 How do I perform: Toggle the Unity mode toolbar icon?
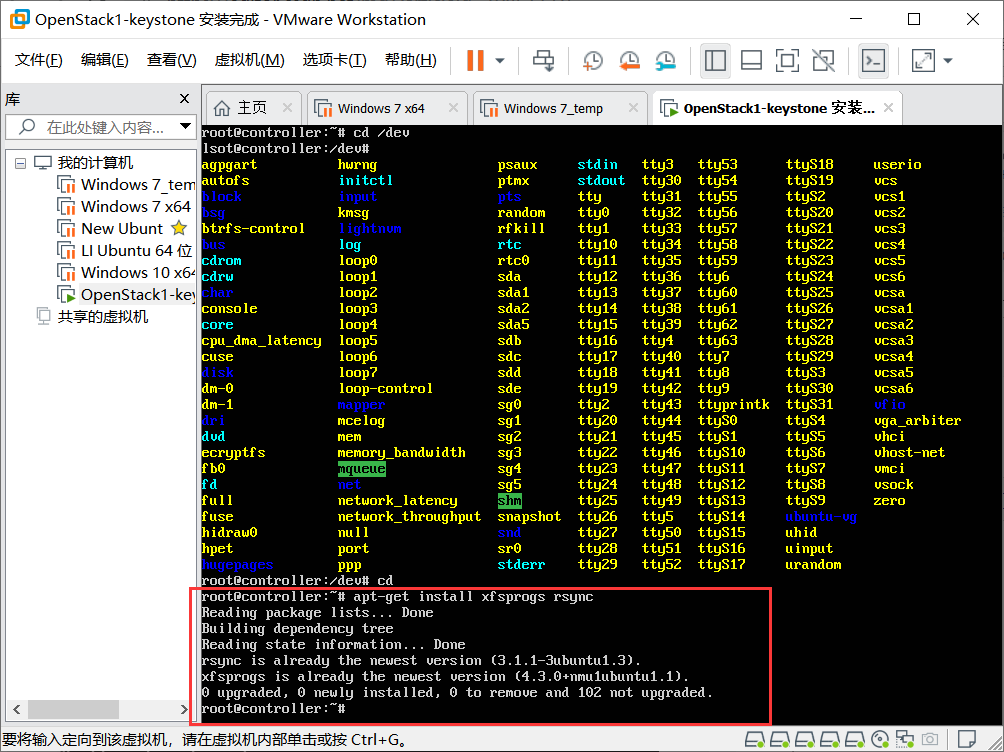823,61
